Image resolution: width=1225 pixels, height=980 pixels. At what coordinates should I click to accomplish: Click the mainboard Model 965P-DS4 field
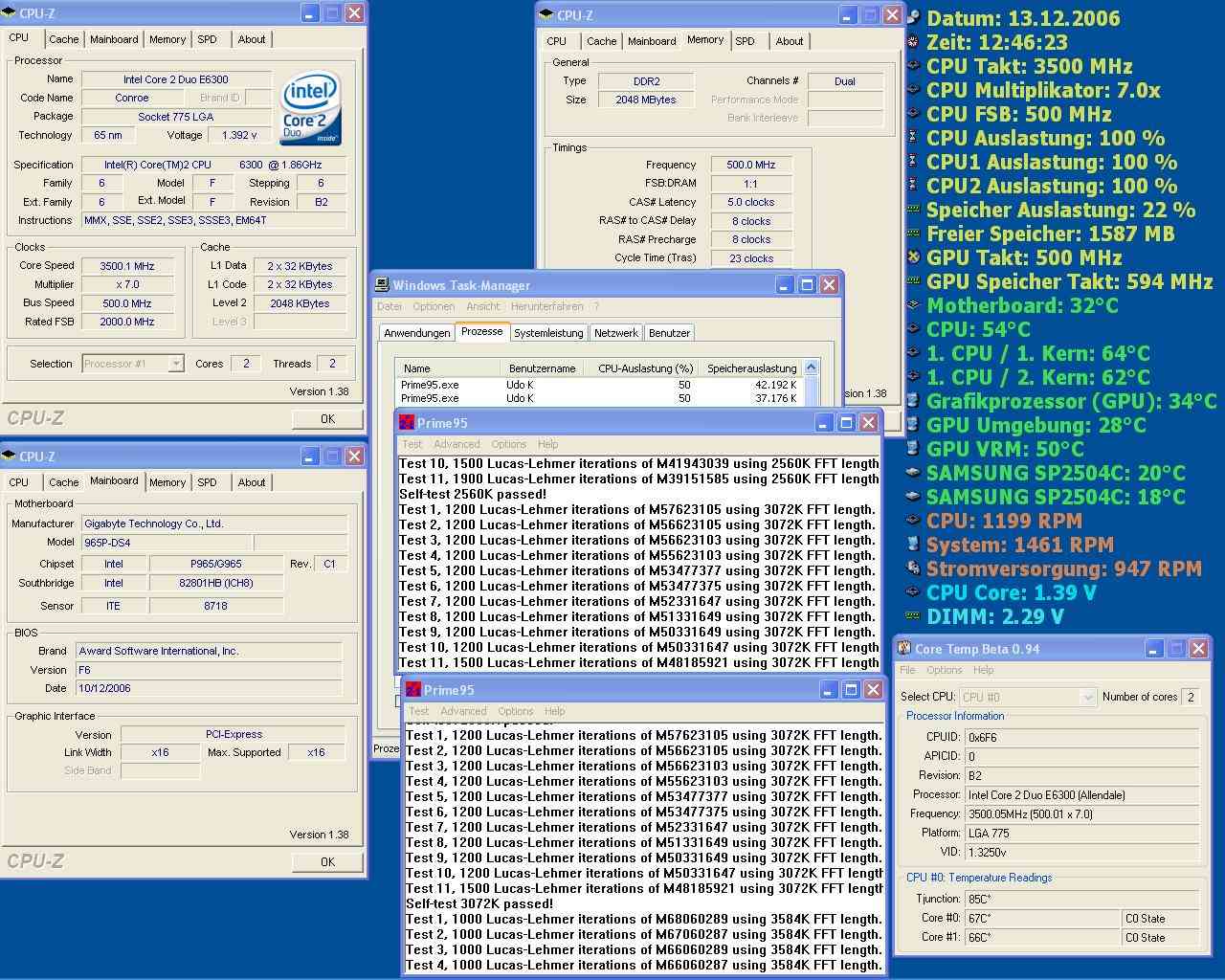point(167,542)
